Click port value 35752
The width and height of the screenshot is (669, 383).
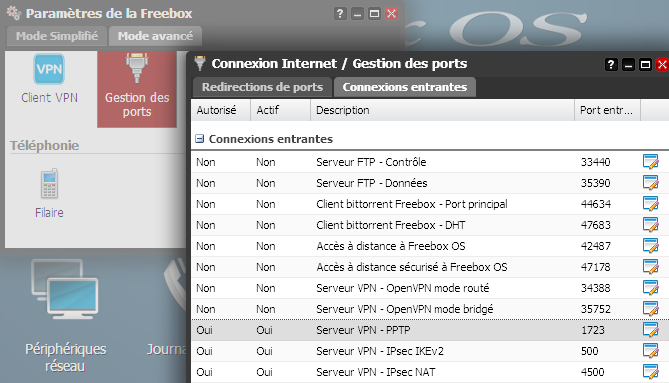click(596, 309)
